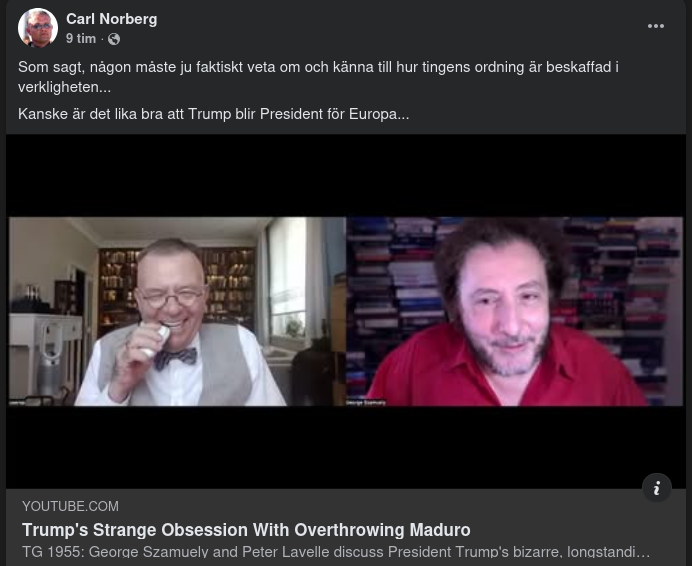Click the YOUTUBE.COM source label
This screenshot has height=566, width=692.
(71, 506)
